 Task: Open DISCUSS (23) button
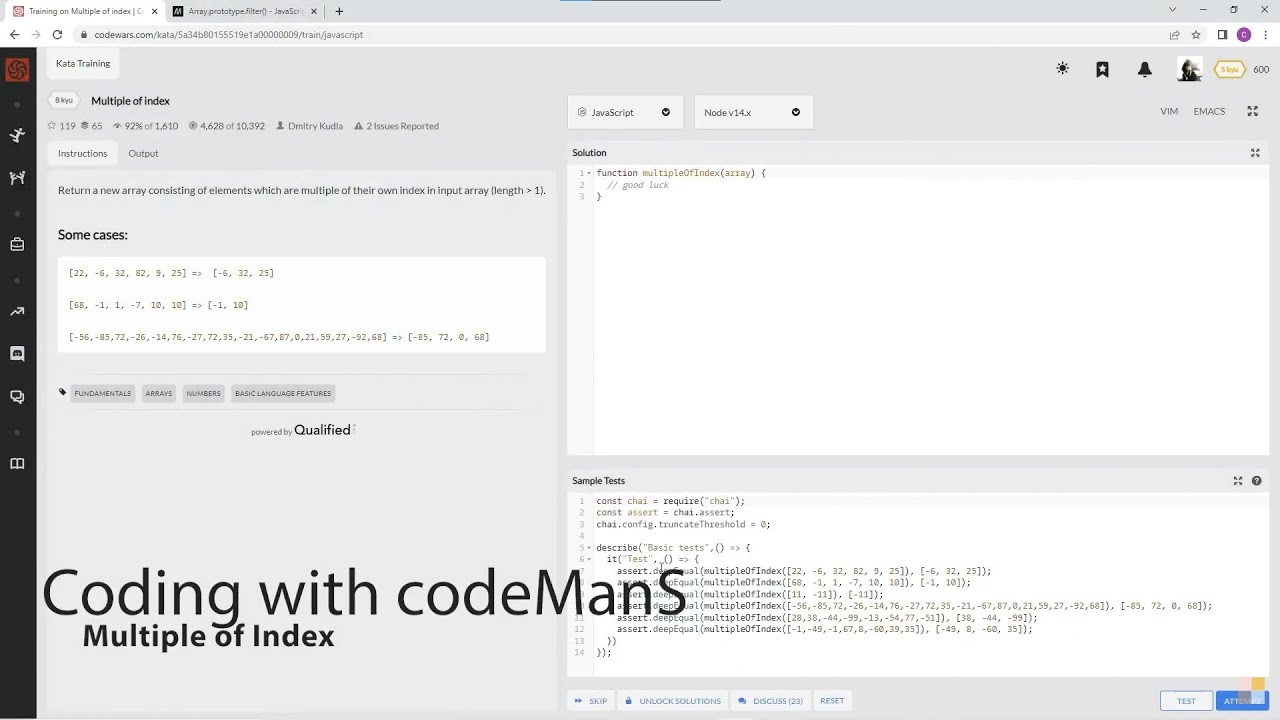[x=770, y=701]
